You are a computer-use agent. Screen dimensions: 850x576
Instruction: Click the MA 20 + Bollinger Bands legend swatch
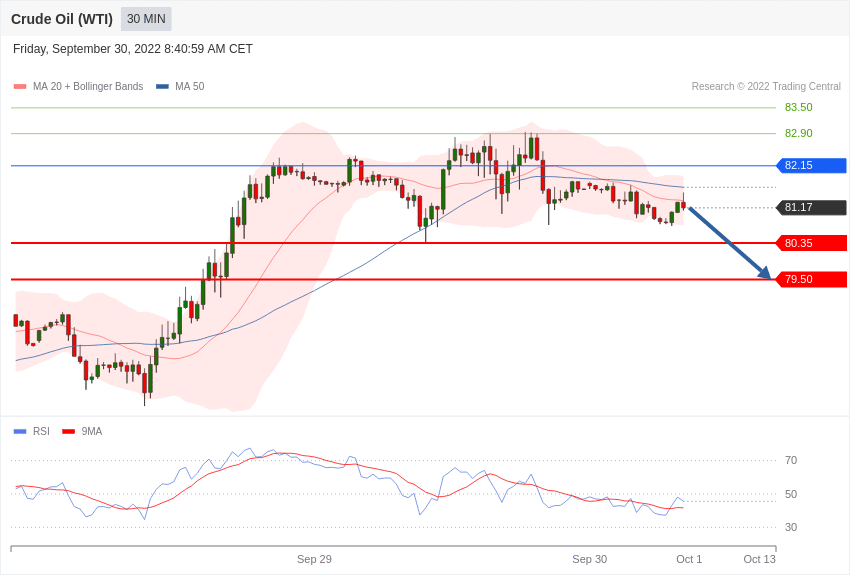tap(20, 87)
